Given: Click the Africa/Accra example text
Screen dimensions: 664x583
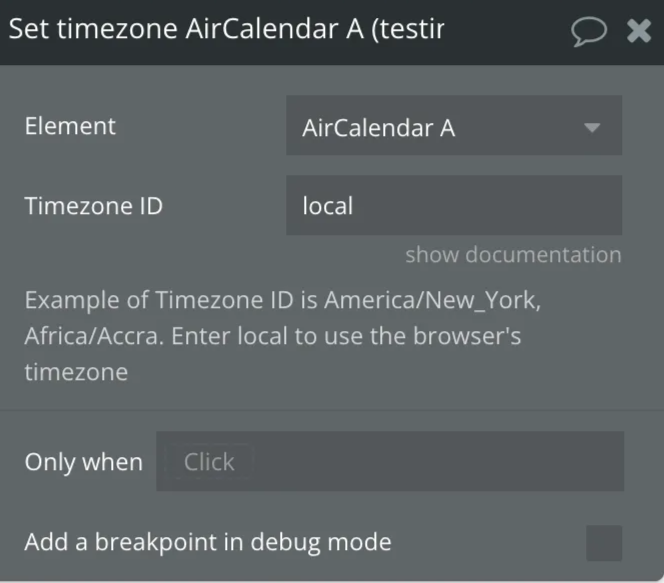Looking at the screenshot, I should tap(92, 336).
